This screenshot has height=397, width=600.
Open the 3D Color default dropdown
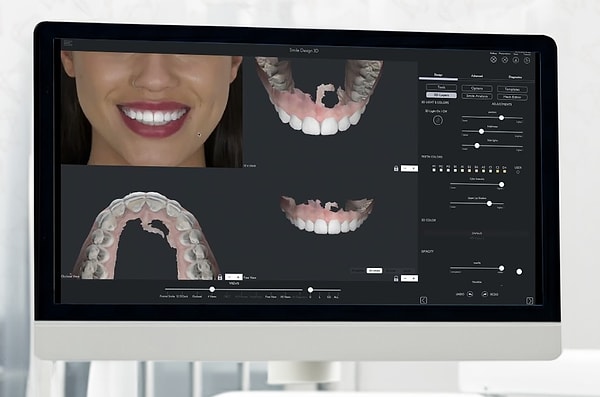tap(477, 234)
